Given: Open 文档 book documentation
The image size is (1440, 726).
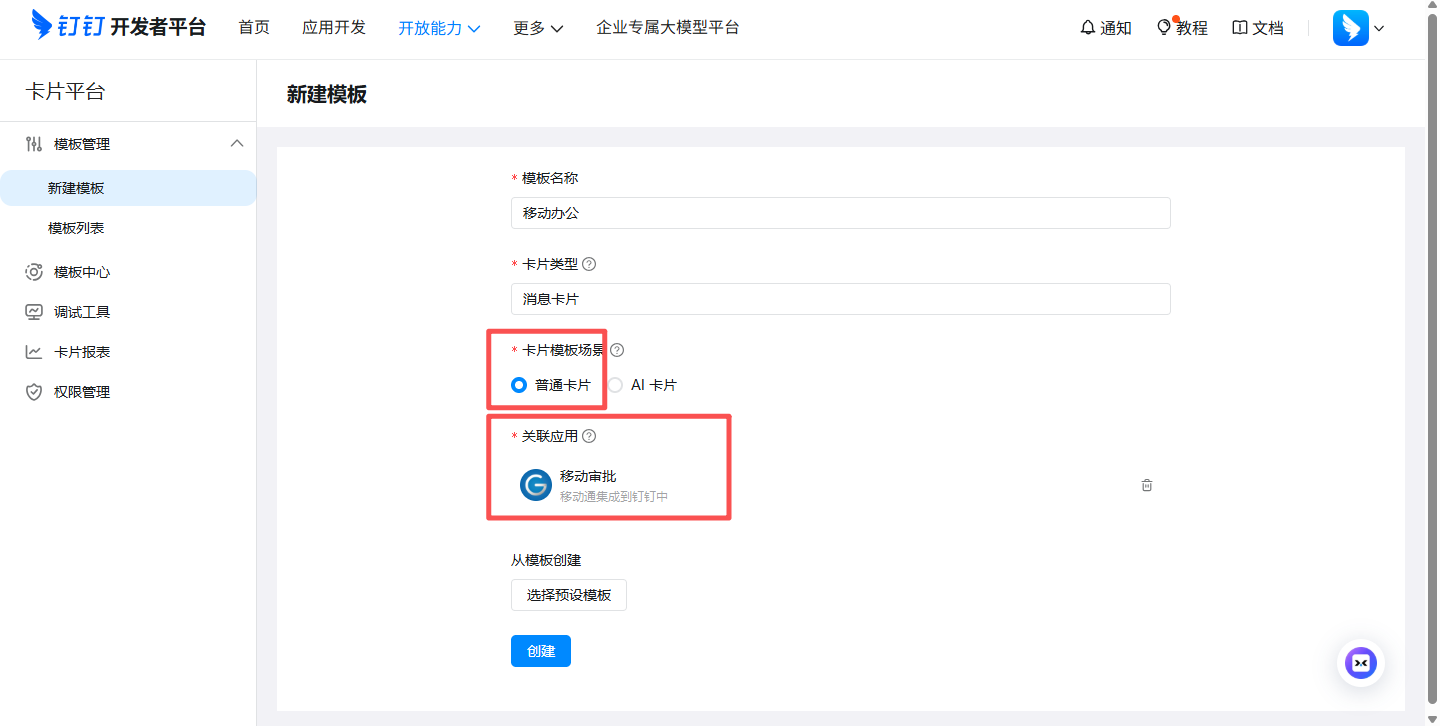Looking at the screenshot, I should [x=1257, y=28].
